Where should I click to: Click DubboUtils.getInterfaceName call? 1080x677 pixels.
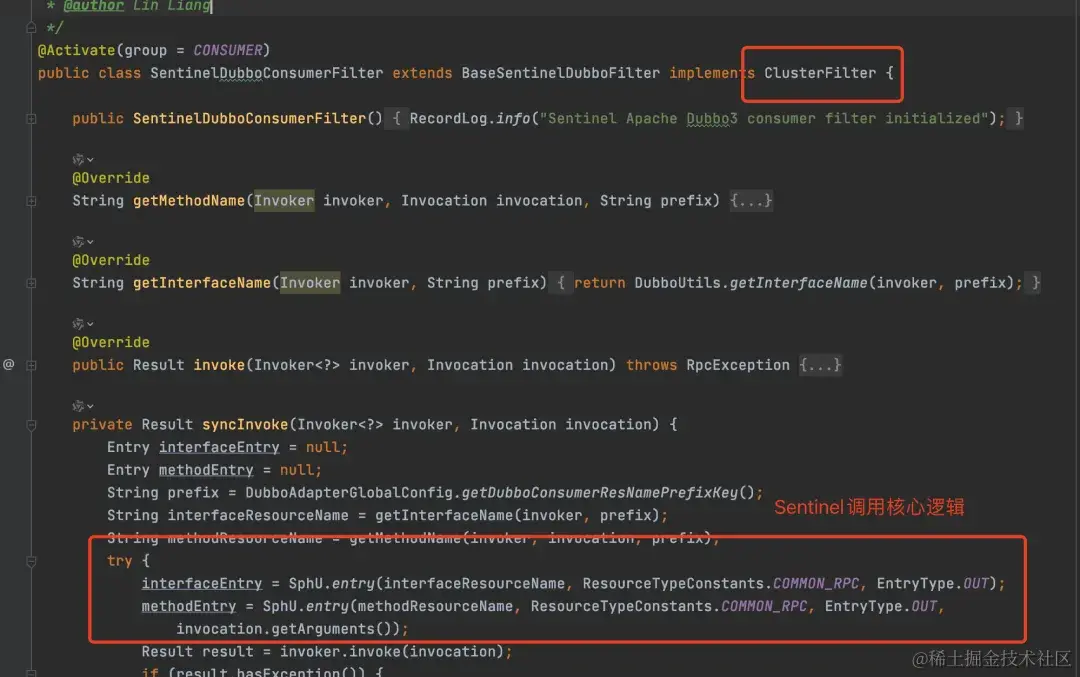tap(750, 283)
